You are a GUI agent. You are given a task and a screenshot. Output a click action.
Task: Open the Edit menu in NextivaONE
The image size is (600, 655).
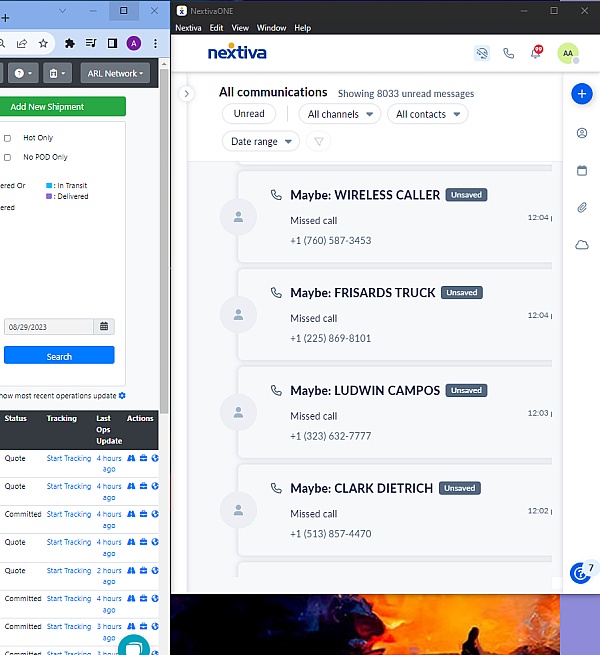pyautogui.click(x=216, y=28)
